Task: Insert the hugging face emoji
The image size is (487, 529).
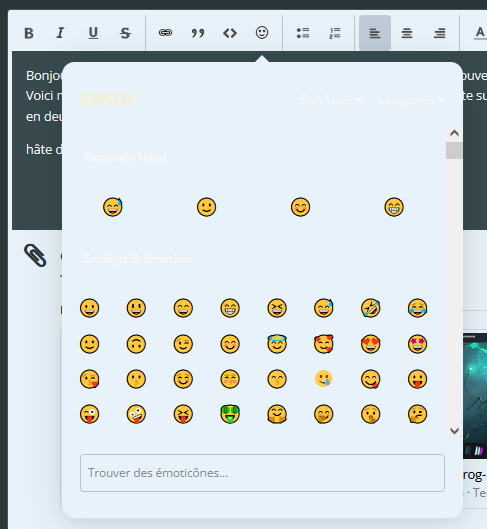Action: (277, 414)
